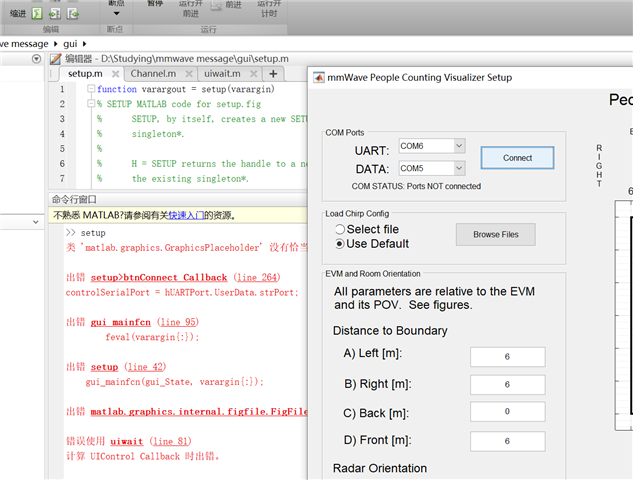Switch to the setup.m editor tab
633x480 pixels.
[x=85, y=73]
